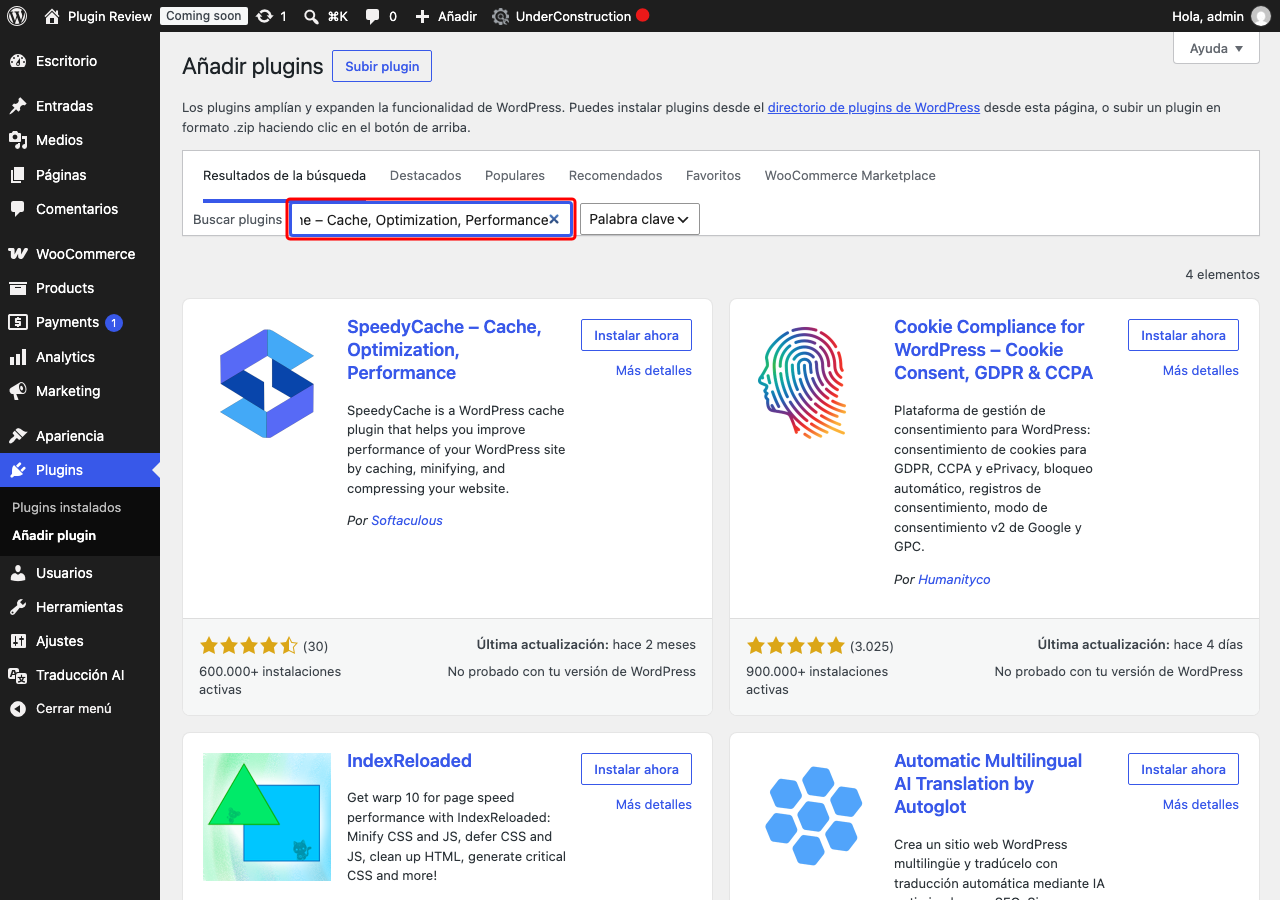Open Más detalles for SpeedyCache
This screenshot has height=900, width=1280.
tap(654, 370)
